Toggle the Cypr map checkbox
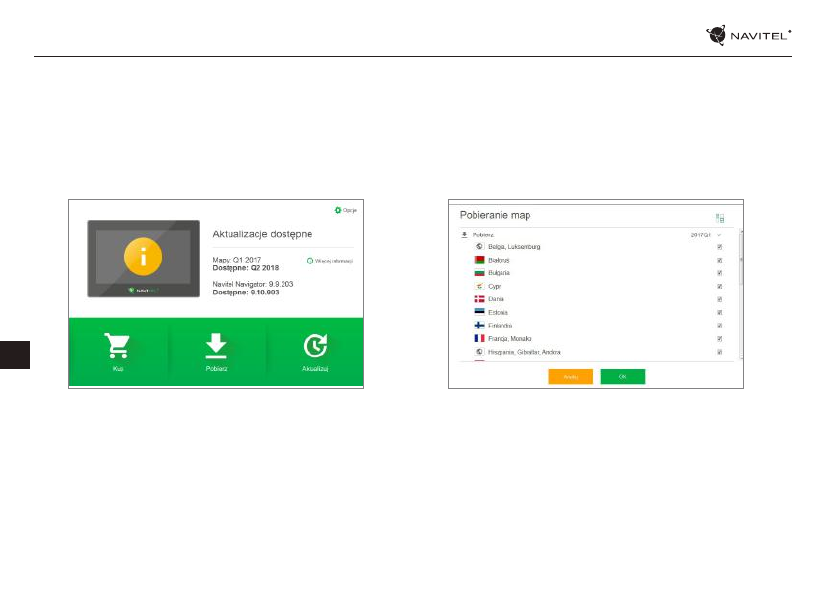Viewport: 840px width, 595px height. [719, 287]
